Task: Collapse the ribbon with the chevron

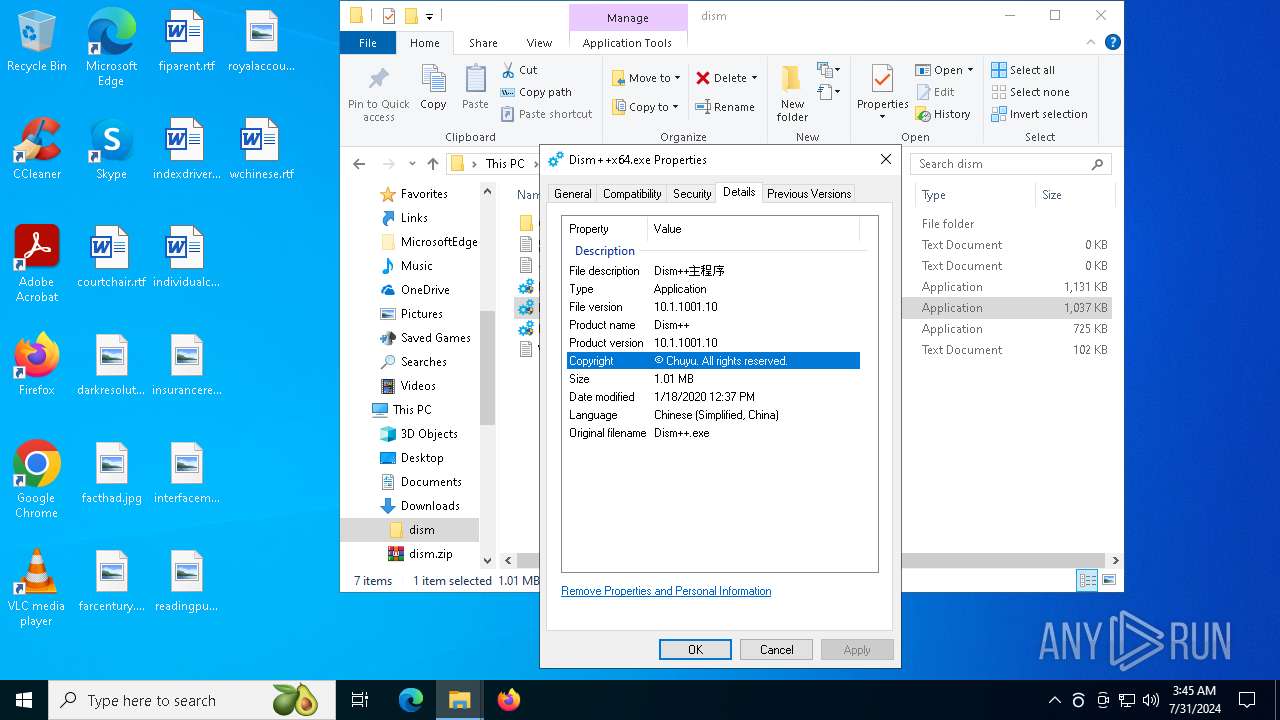Action: click(1091, 43)
